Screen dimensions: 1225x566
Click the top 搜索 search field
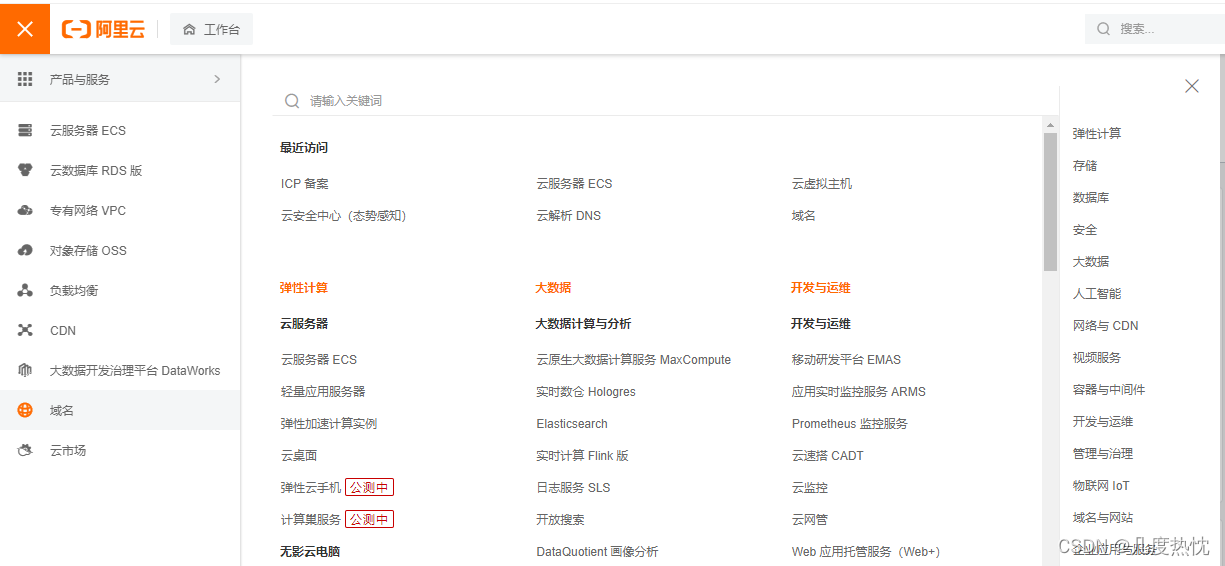point(1155,29)
